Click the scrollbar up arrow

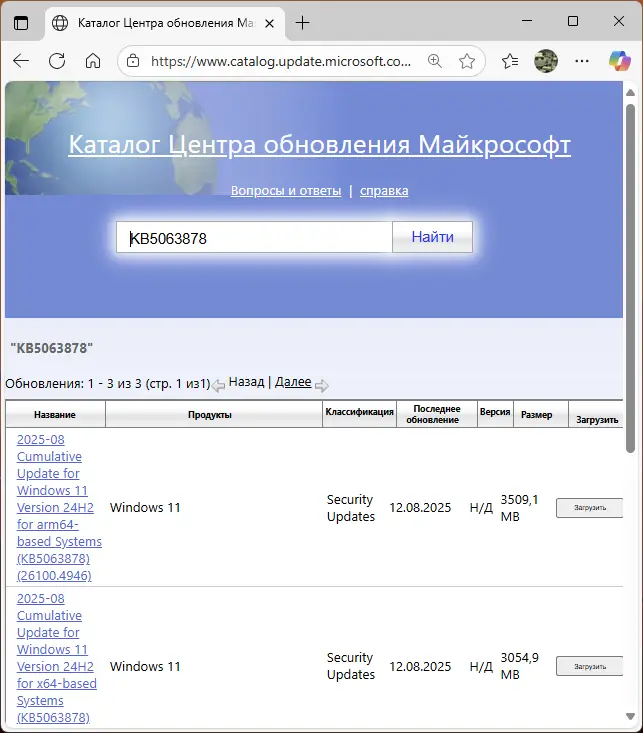630,93
